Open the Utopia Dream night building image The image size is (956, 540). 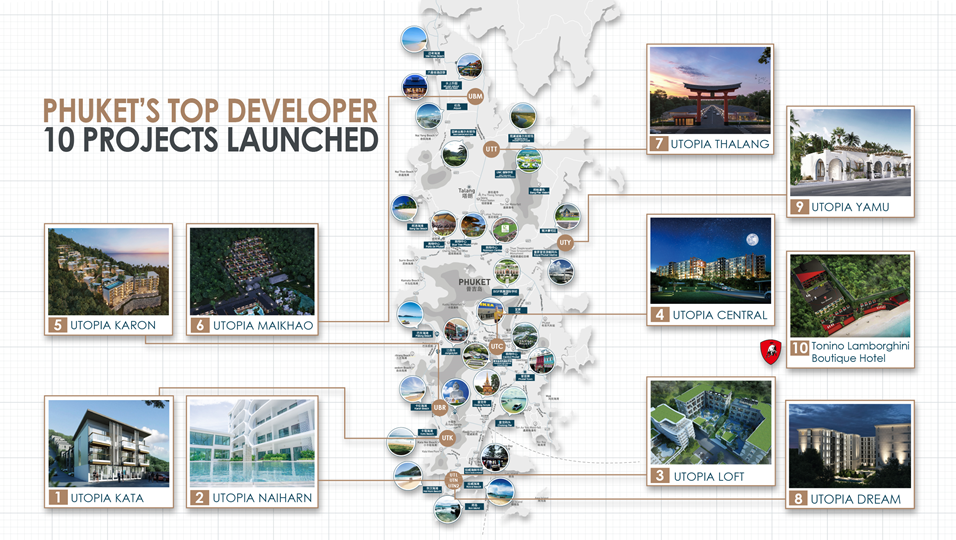850,446
